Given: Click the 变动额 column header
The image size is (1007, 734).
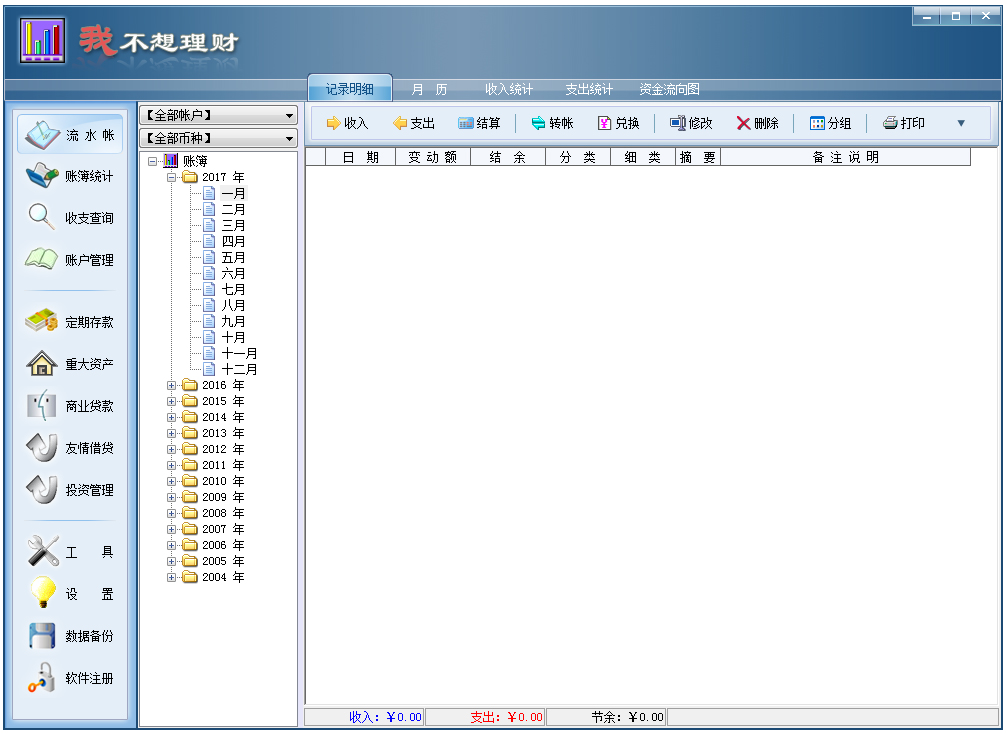Looking at the screenshot, I should point(433,157).
